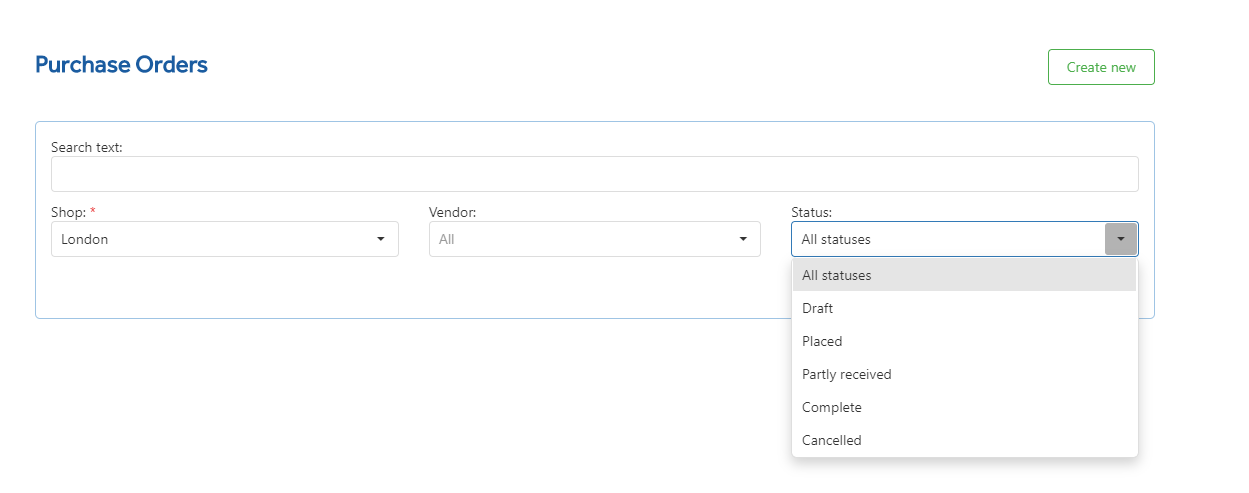Click the All statuses text in Status field
Screen dimensions: 1249x493
(836, 239)
